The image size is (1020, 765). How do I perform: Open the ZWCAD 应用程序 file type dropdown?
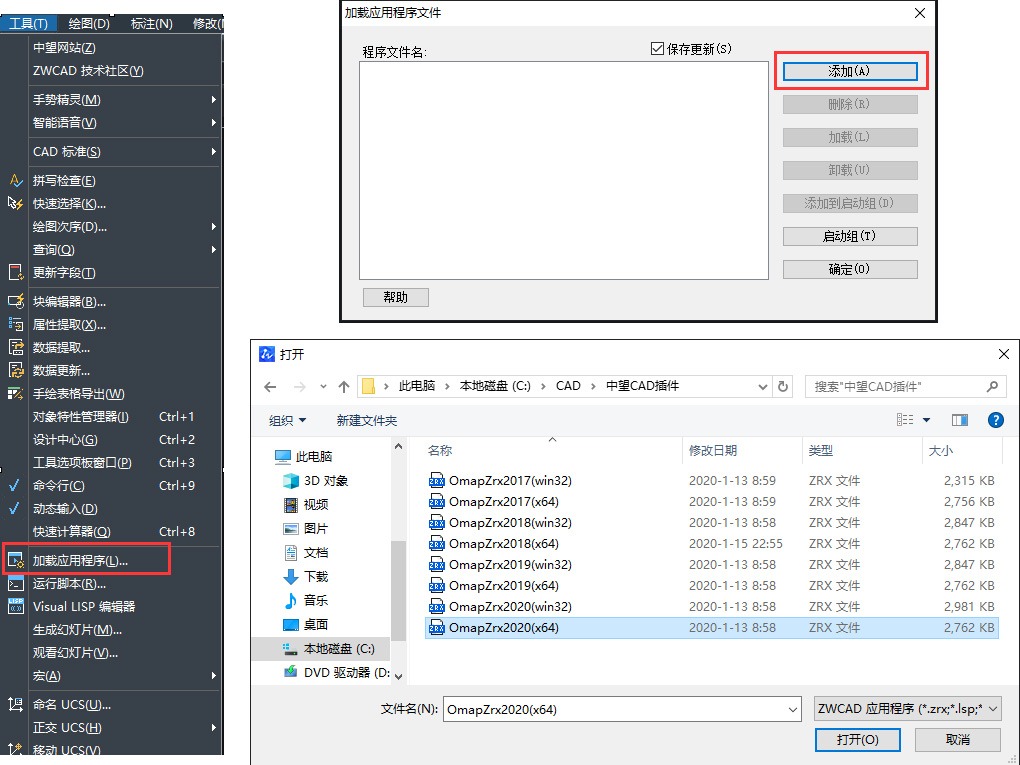point(908,709)
